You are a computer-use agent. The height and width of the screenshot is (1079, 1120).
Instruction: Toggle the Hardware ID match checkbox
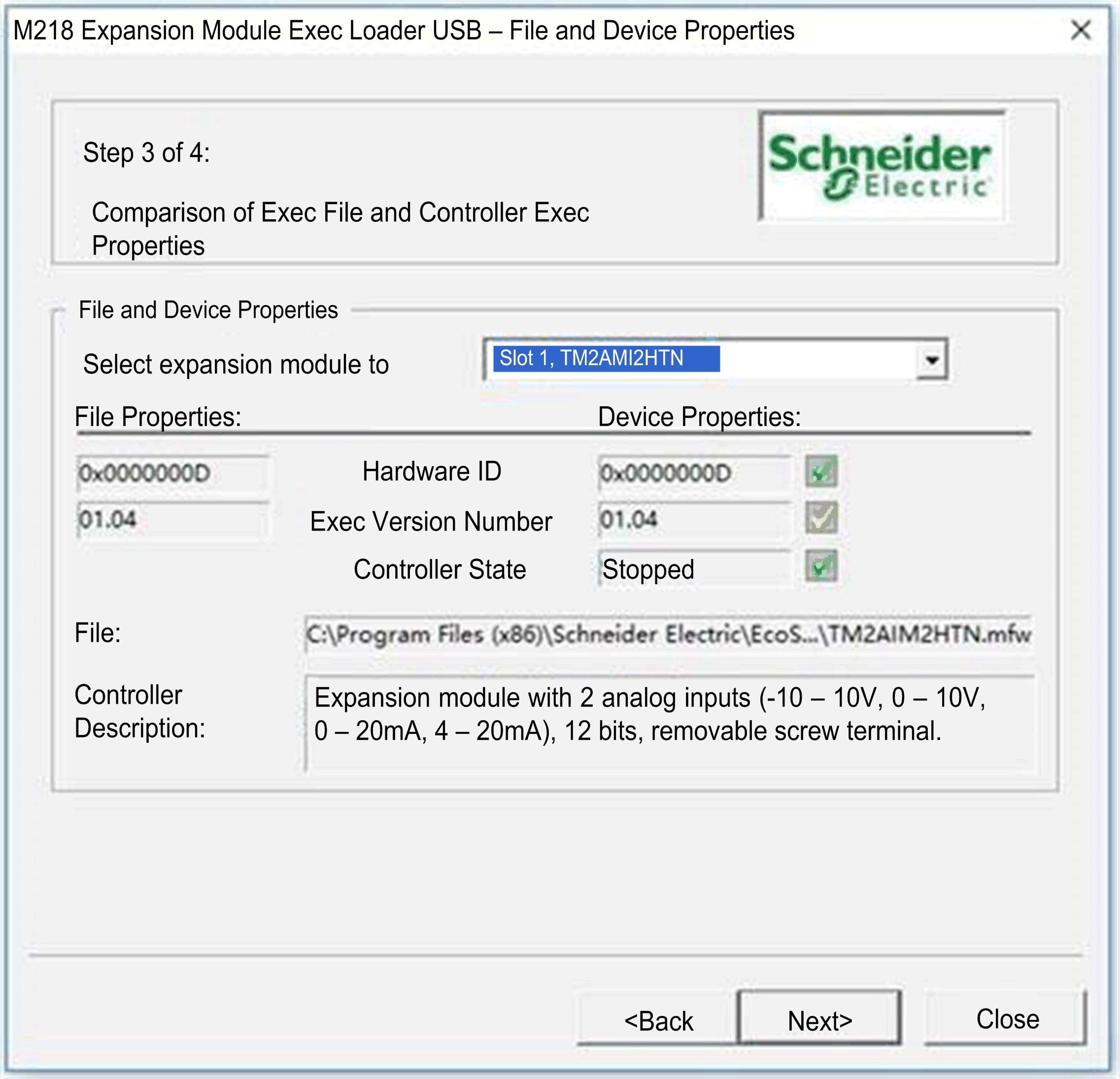point(821,472)
